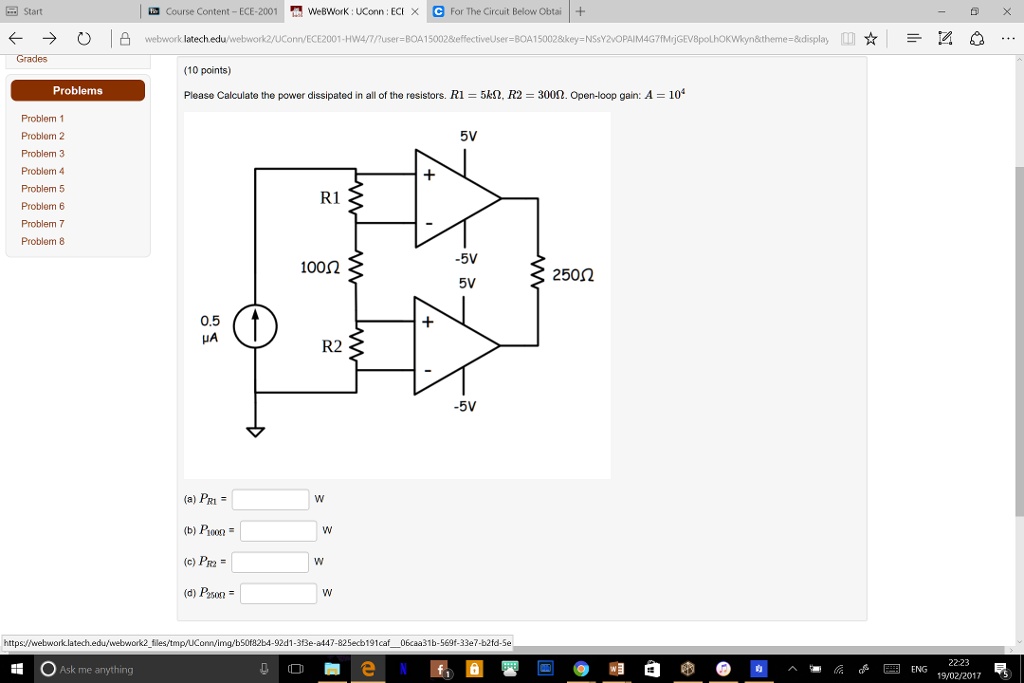Open the reading view book icon
This screenshot has height=683, width=1024.
(x=848, y=39)
